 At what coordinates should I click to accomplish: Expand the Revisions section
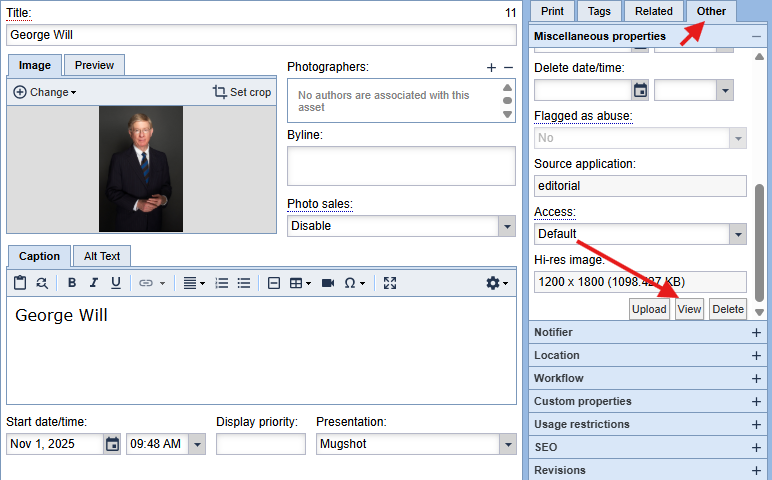tap(756, 471)
